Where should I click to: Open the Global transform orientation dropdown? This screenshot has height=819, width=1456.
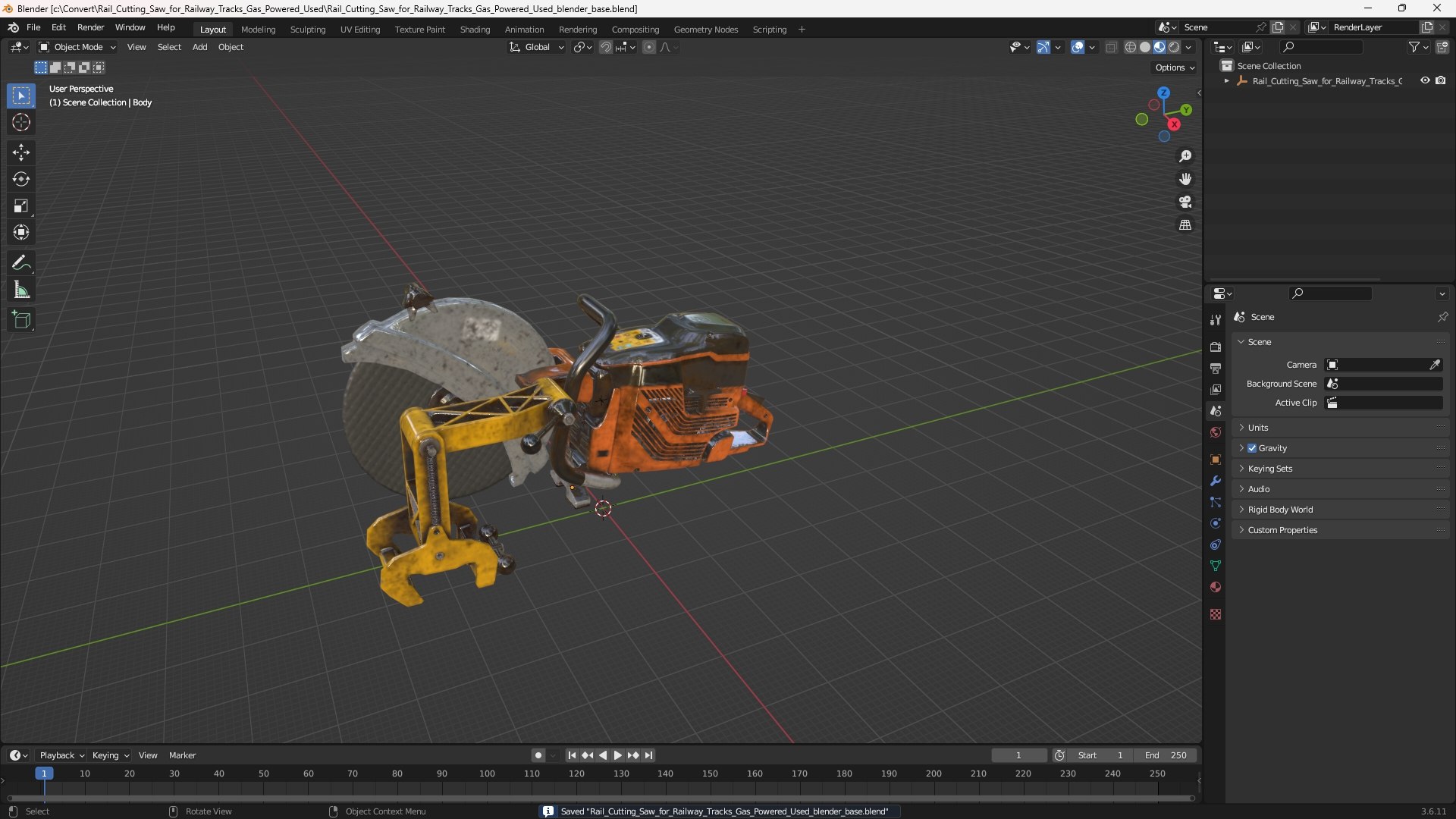(x=537, y=47)
